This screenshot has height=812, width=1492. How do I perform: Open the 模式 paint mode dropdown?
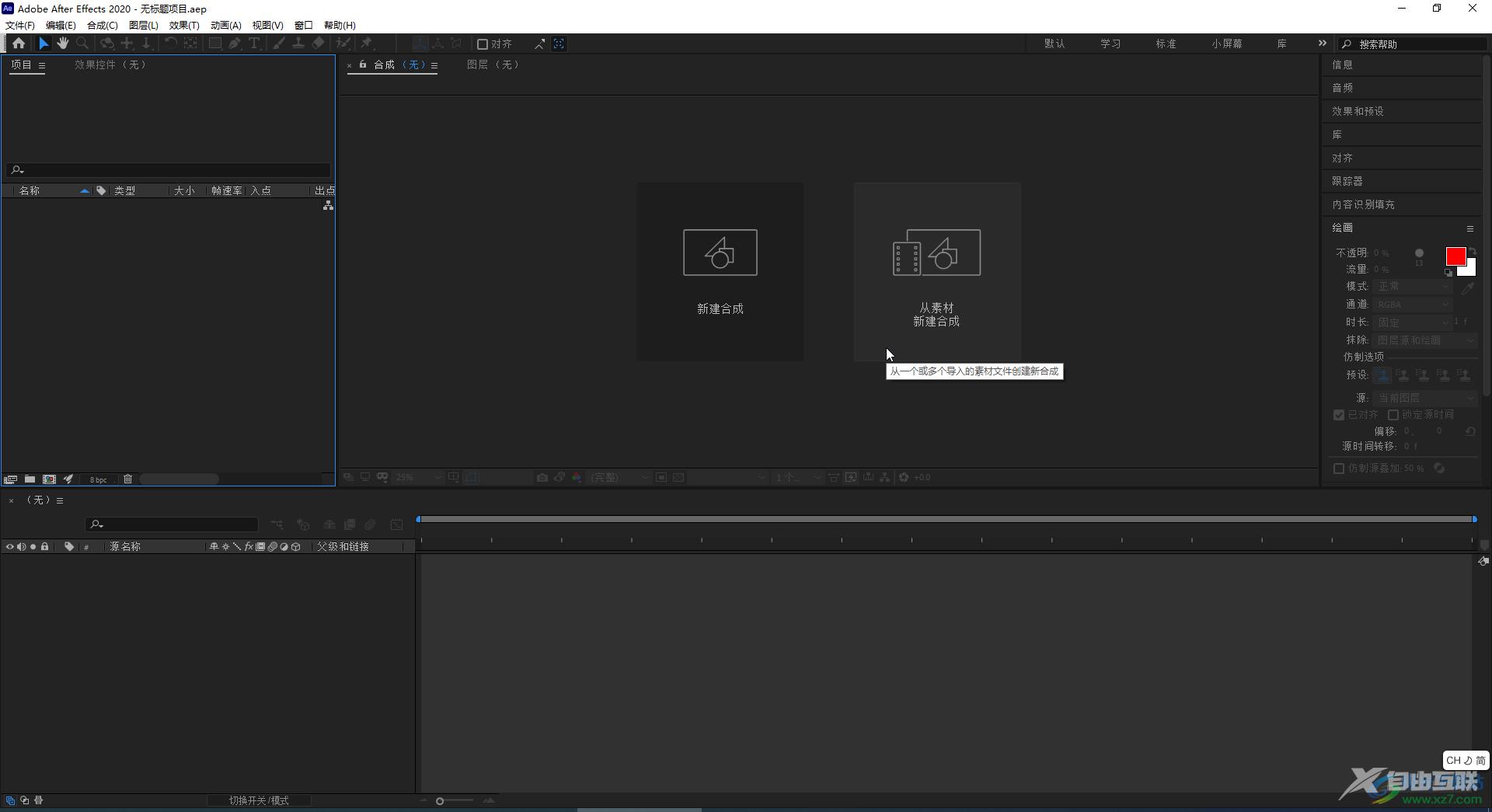(x=1412, y=287)
